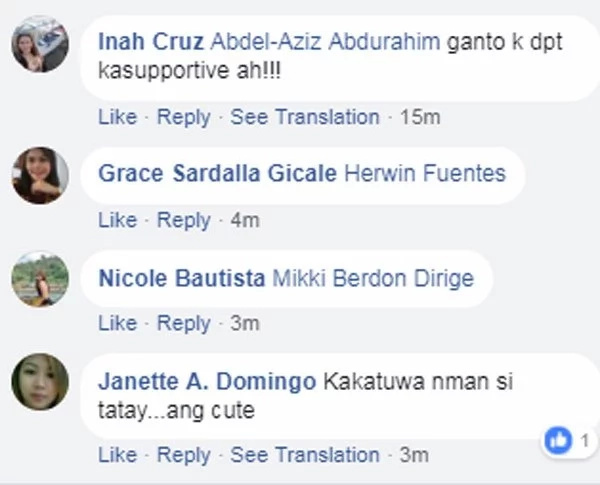Open Nicole Bautista's profile photo
Viewport: 600px width, 485px height.
40,279
